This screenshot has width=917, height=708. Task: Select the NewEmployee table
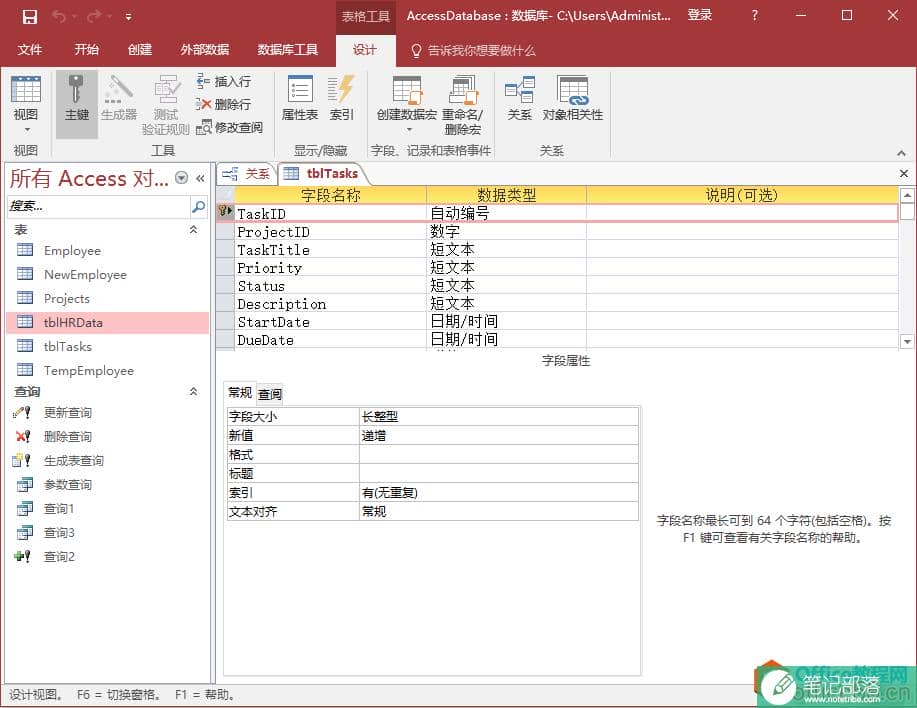click(108, 275)
